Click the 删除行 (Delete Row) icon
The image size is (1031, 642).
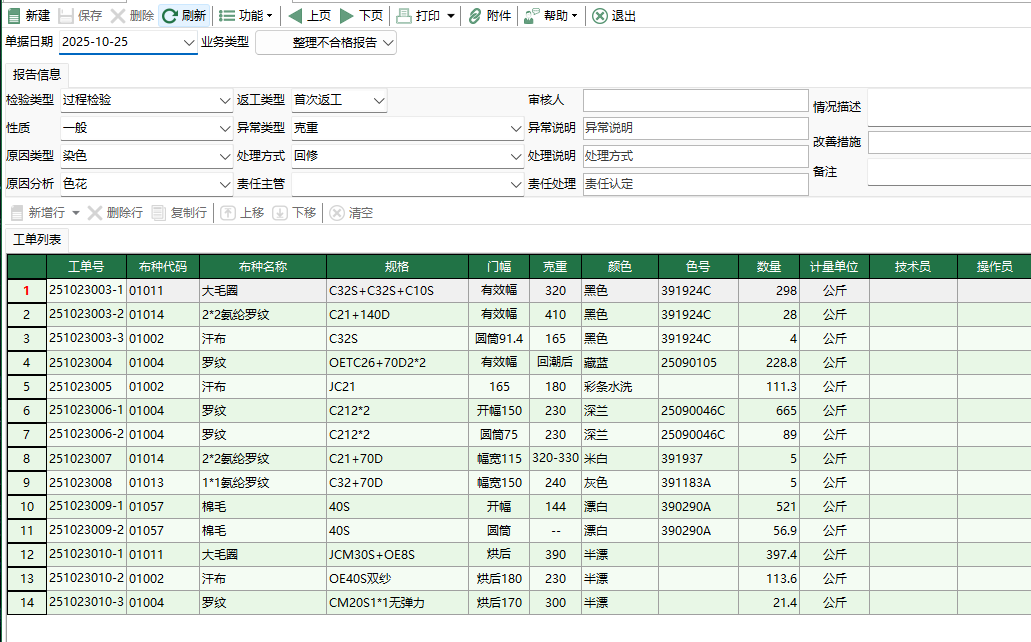coord(108,212)
